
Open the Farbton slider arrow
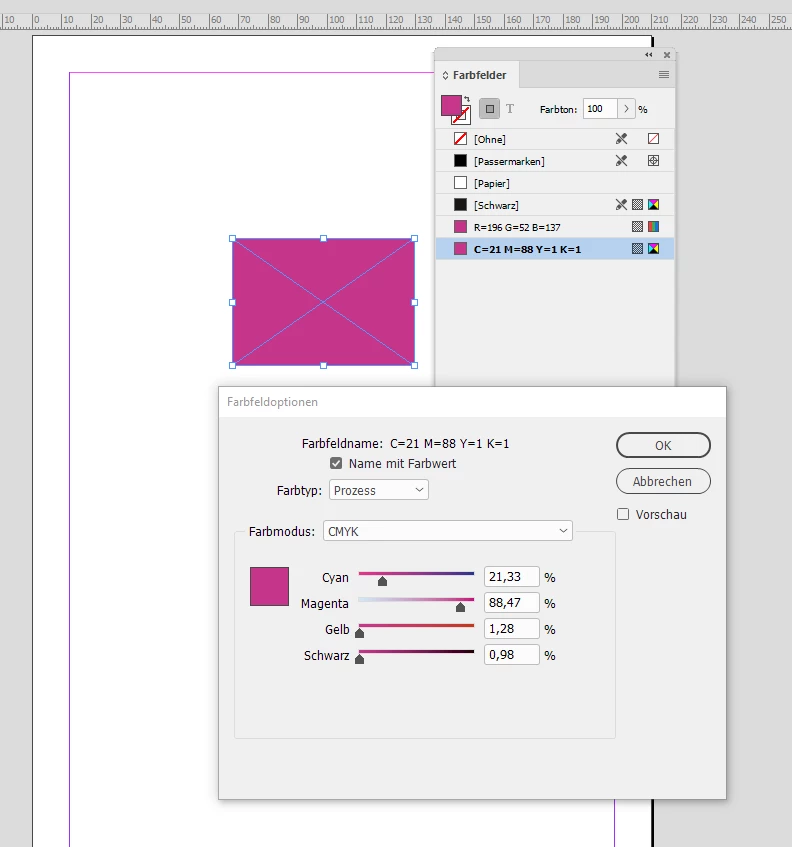(x=626, y=109)
